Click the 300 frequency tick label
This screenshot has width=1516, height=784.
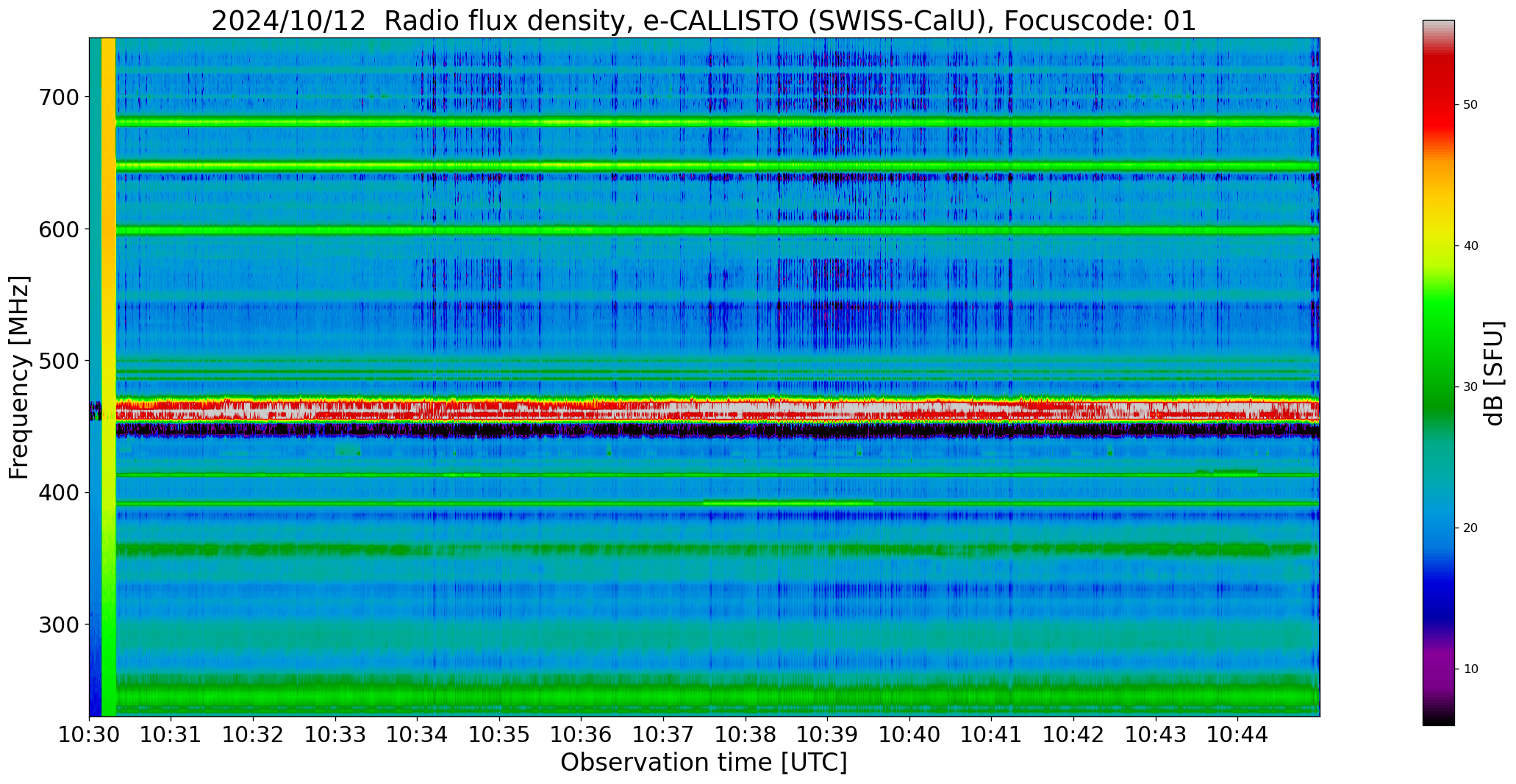point(59,625)
